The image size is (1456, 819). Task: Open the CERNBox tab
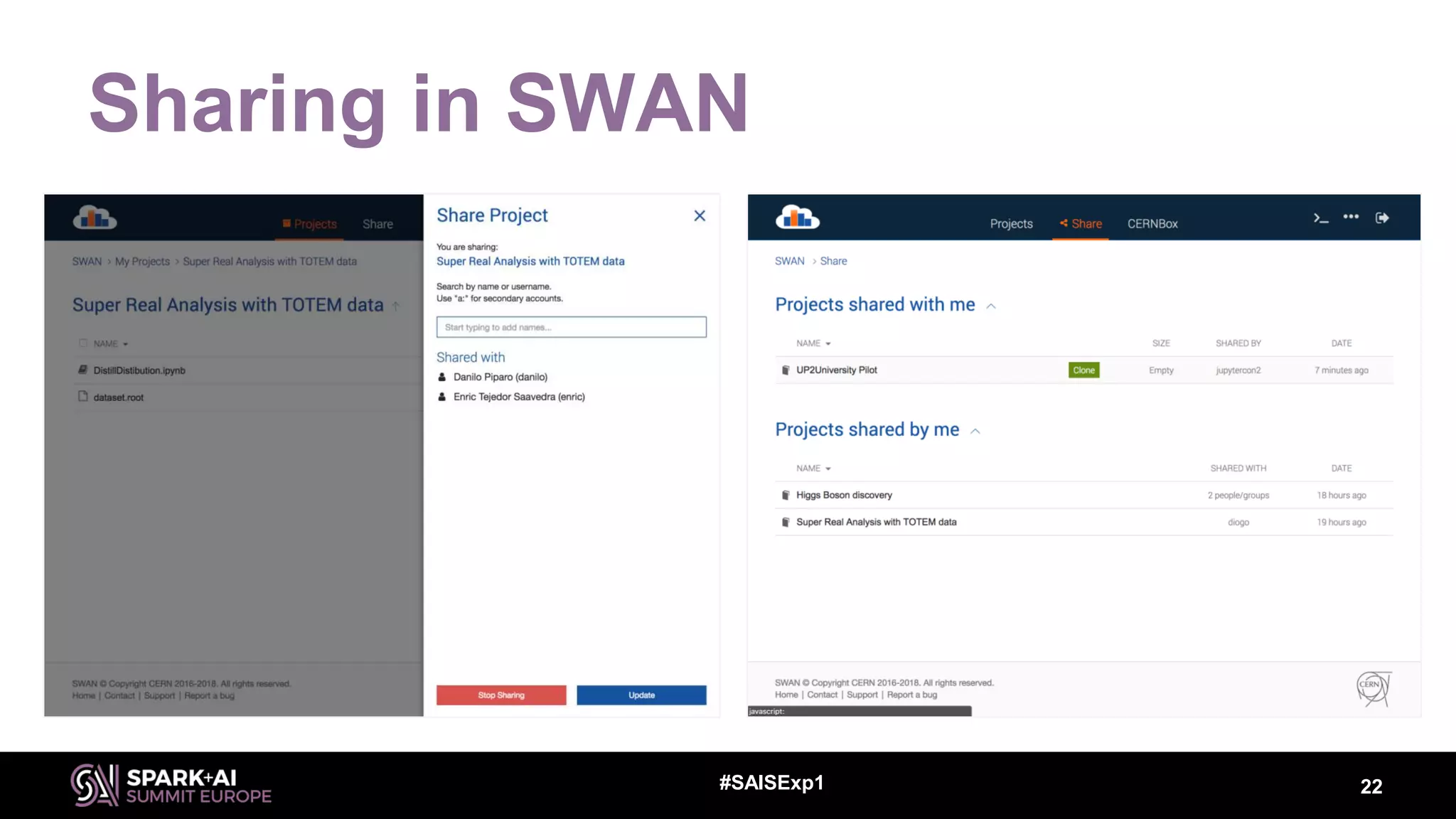pos(1152,224)
